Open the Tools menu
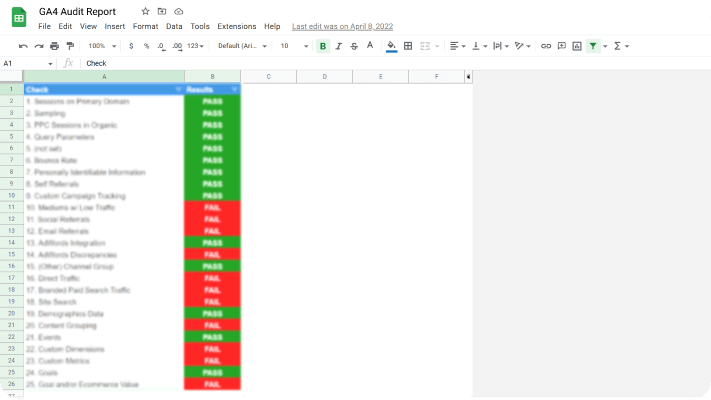 click(200, 26)
